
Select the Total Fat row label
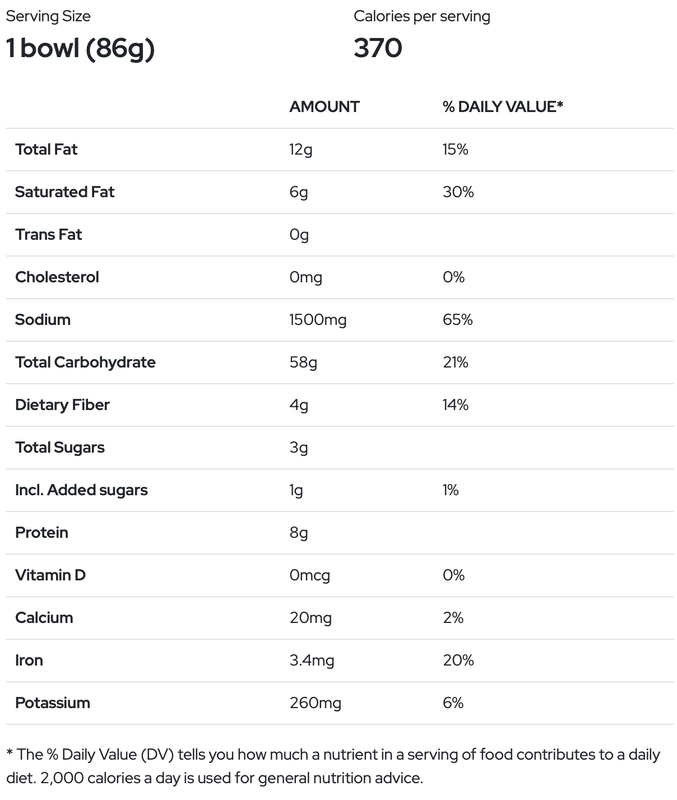click(46, 149)
